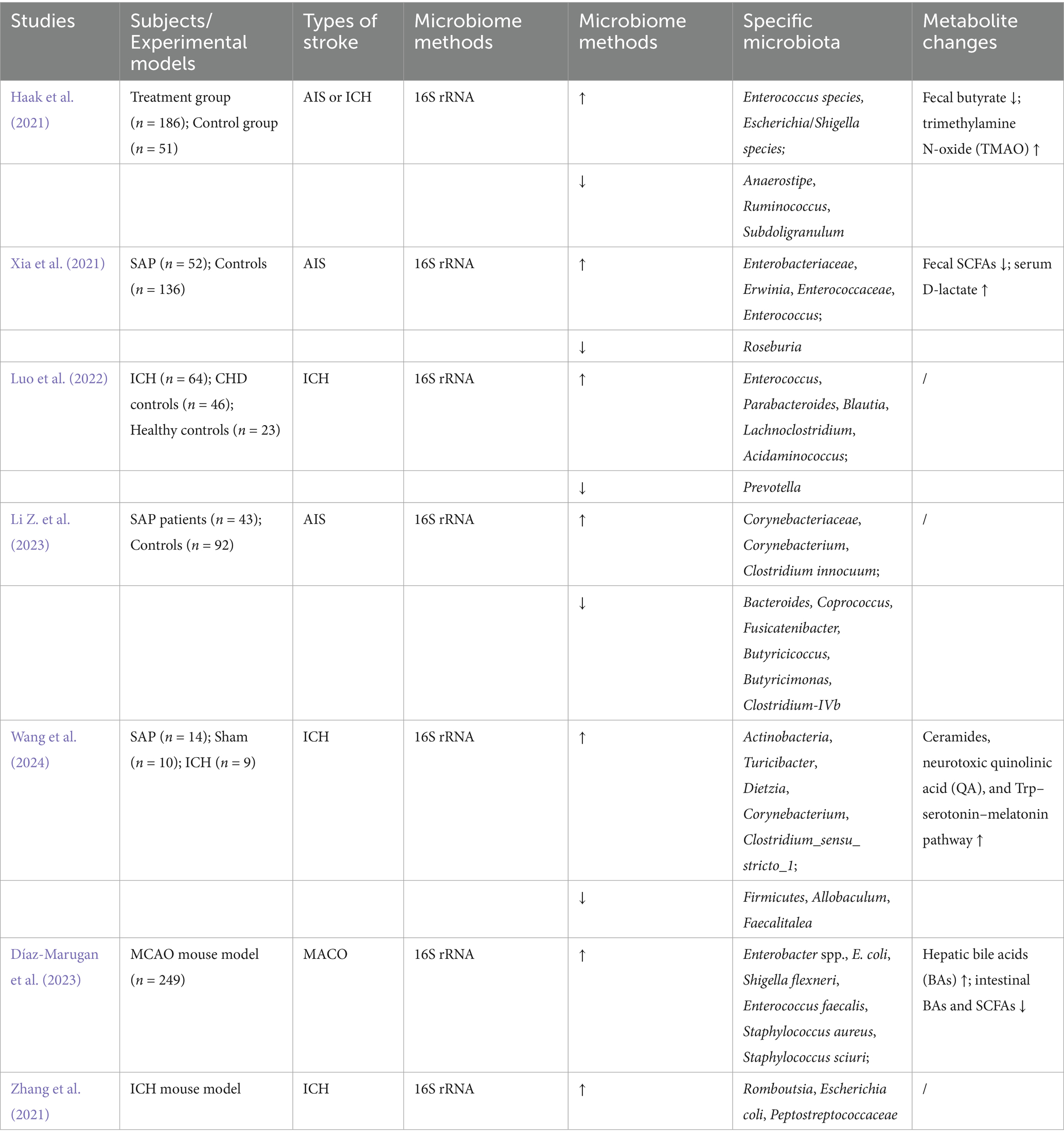1064x1139 pixels.
Task: Click the MACO stroke type cell
Action: coord(325,955)
